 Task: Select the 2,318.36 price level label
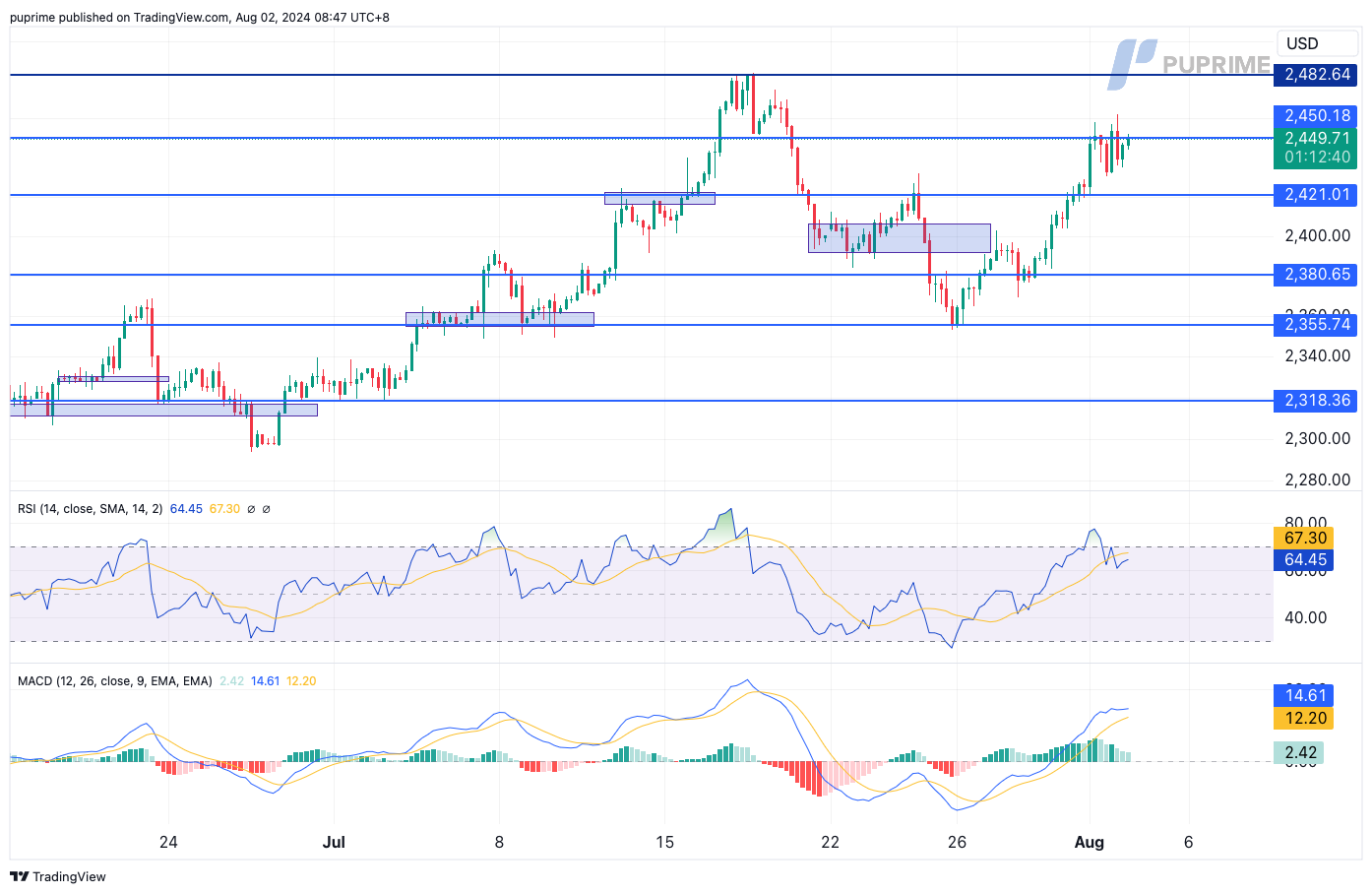[1315, 401]
